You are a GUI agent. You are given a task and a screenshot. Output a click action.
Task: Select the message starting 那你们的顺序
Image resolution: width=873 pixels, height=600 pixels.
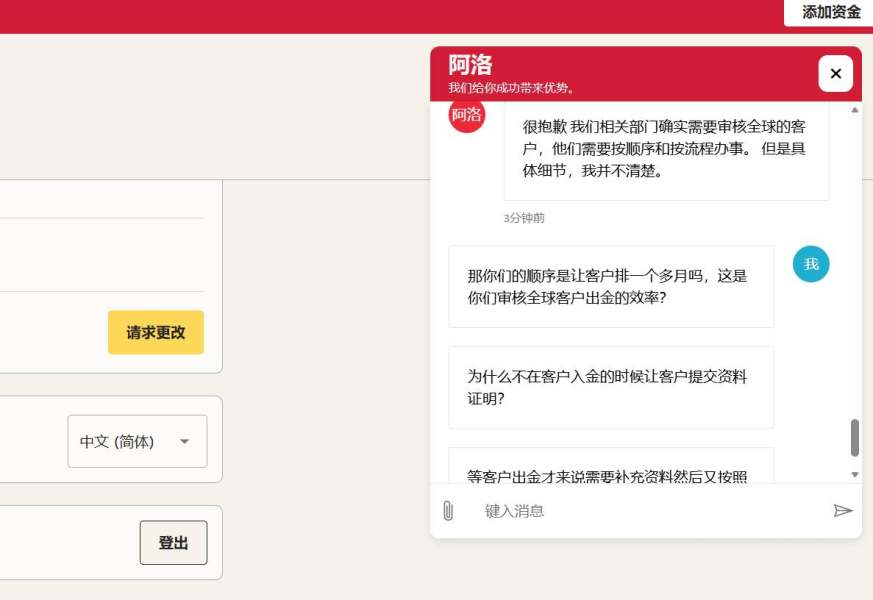611,287
